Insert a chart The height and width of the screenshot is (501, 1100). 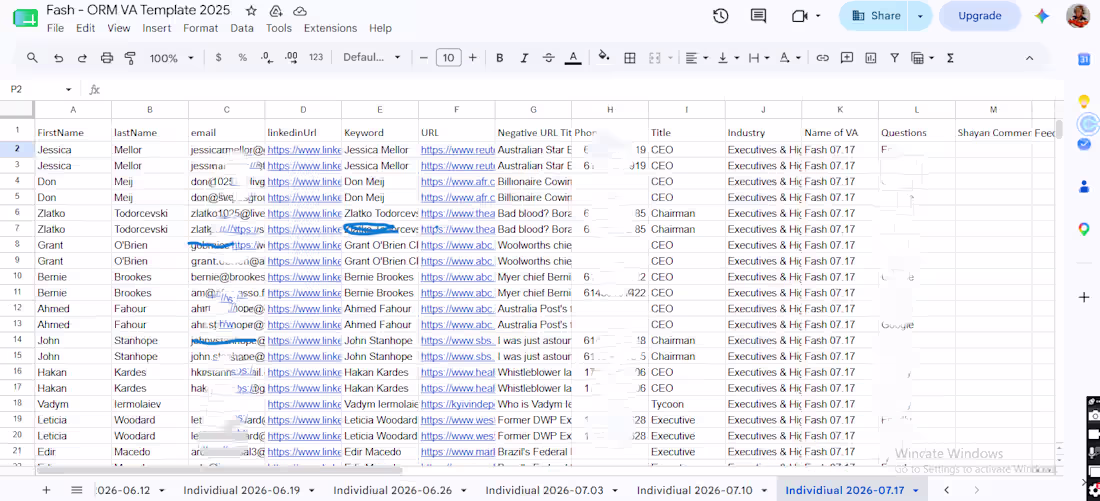coord(871,58)
